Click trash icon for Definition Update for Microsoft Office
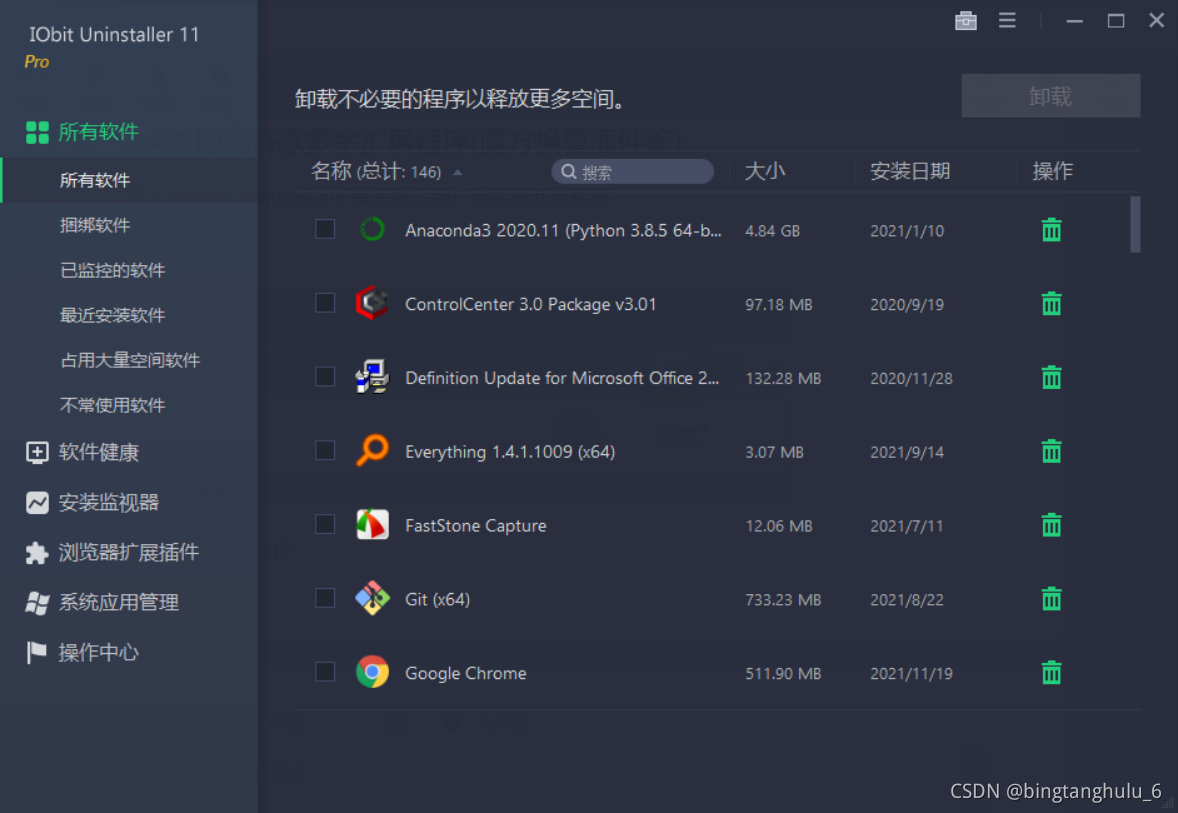 tap(1051, 377)
